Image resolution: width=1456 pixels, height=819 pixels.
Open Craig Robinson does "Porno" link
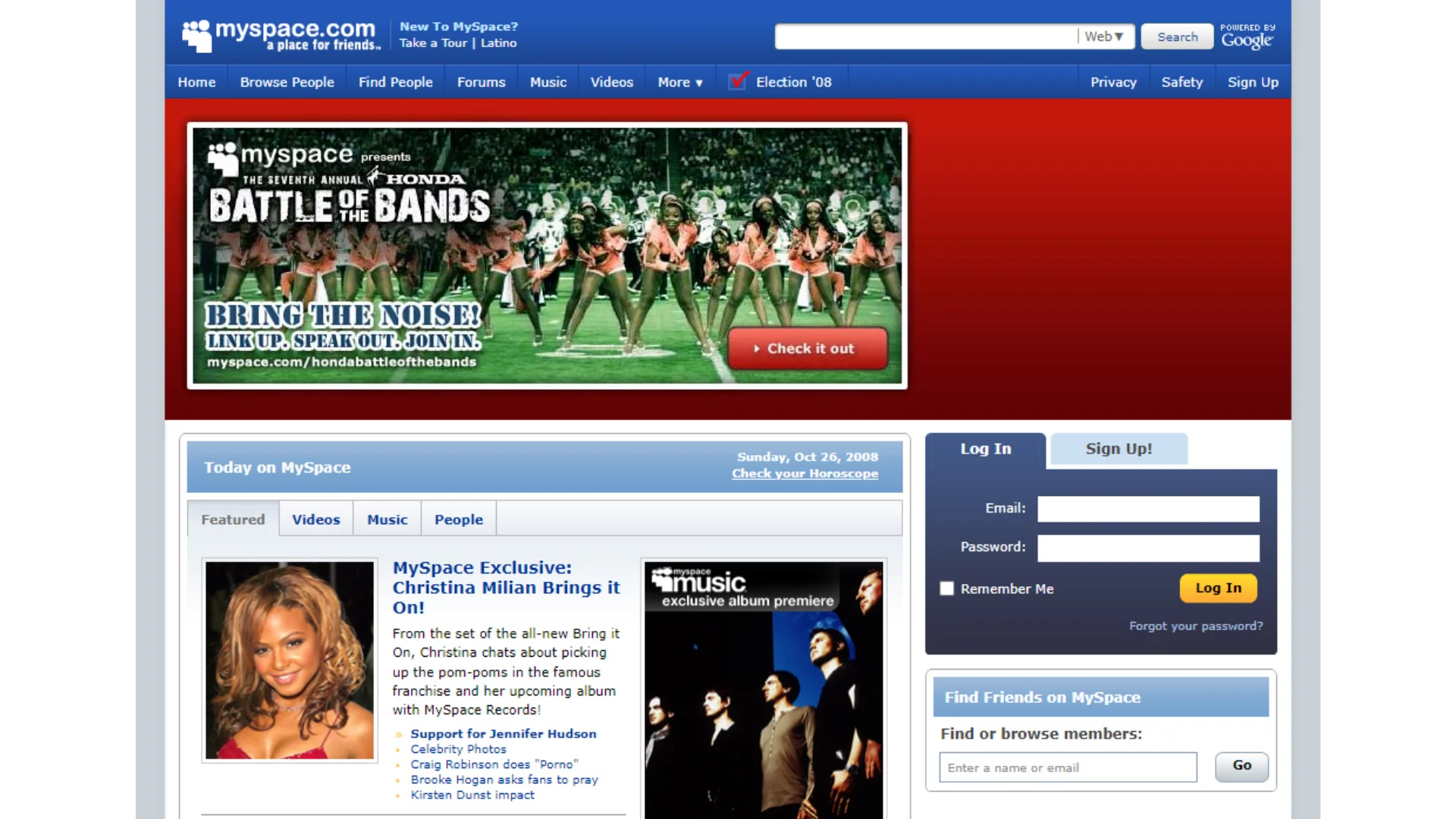(494, 764)
